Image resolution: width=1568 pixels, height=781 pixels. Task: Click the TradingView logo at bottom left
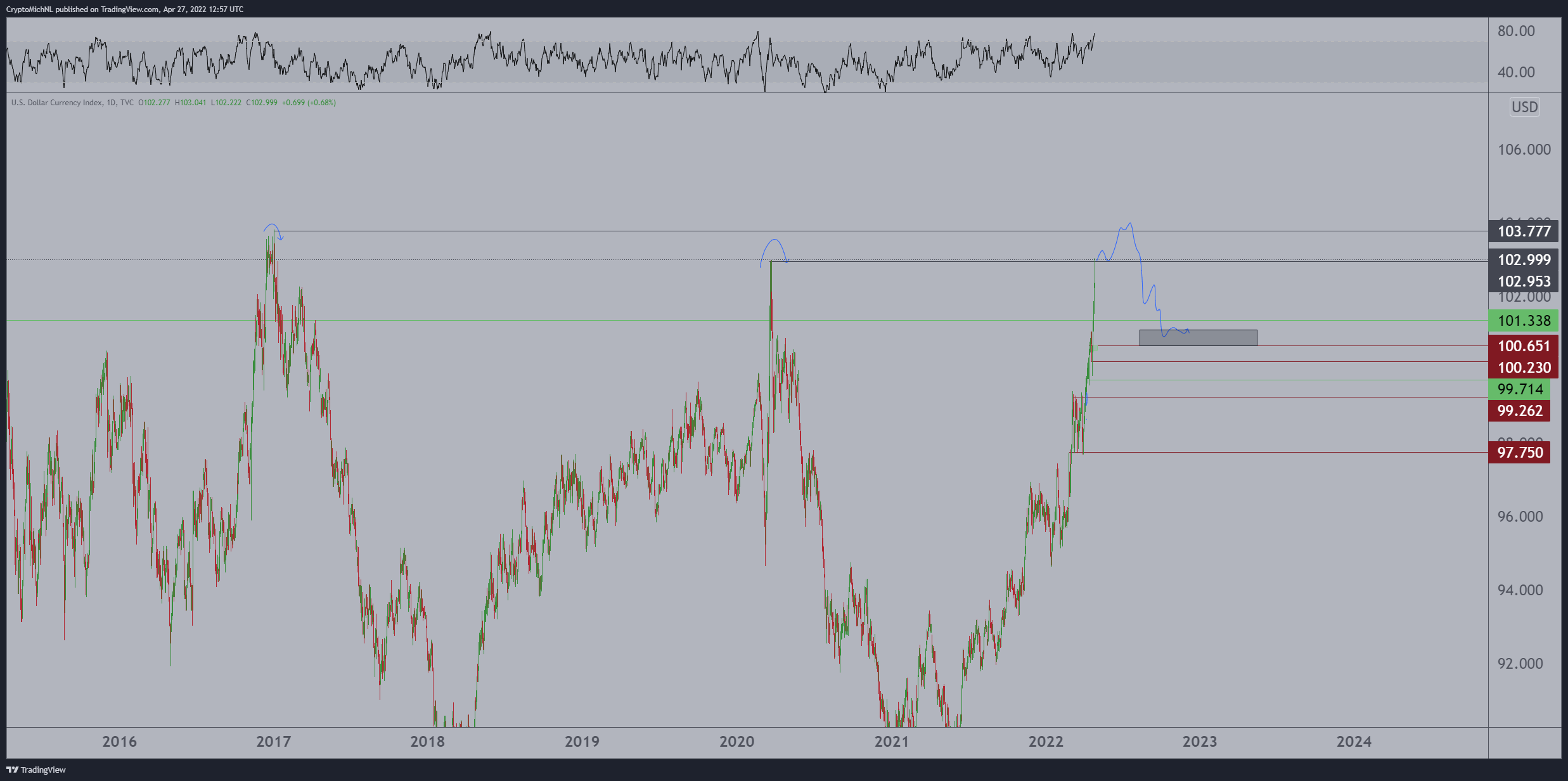pyautogui.click(x=36, y=770)
